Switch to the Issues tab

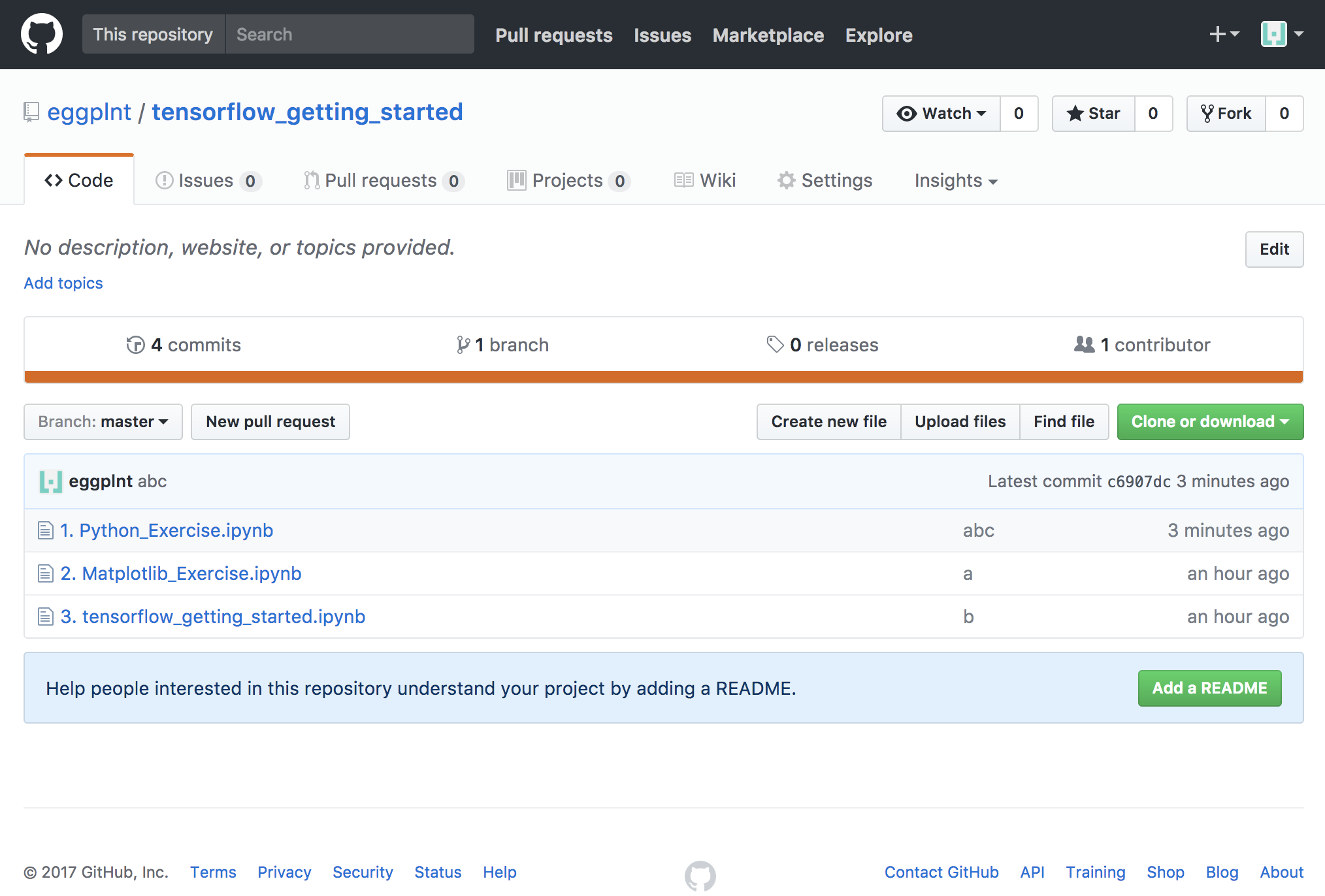pyautogui.click(x=208, y=180)
